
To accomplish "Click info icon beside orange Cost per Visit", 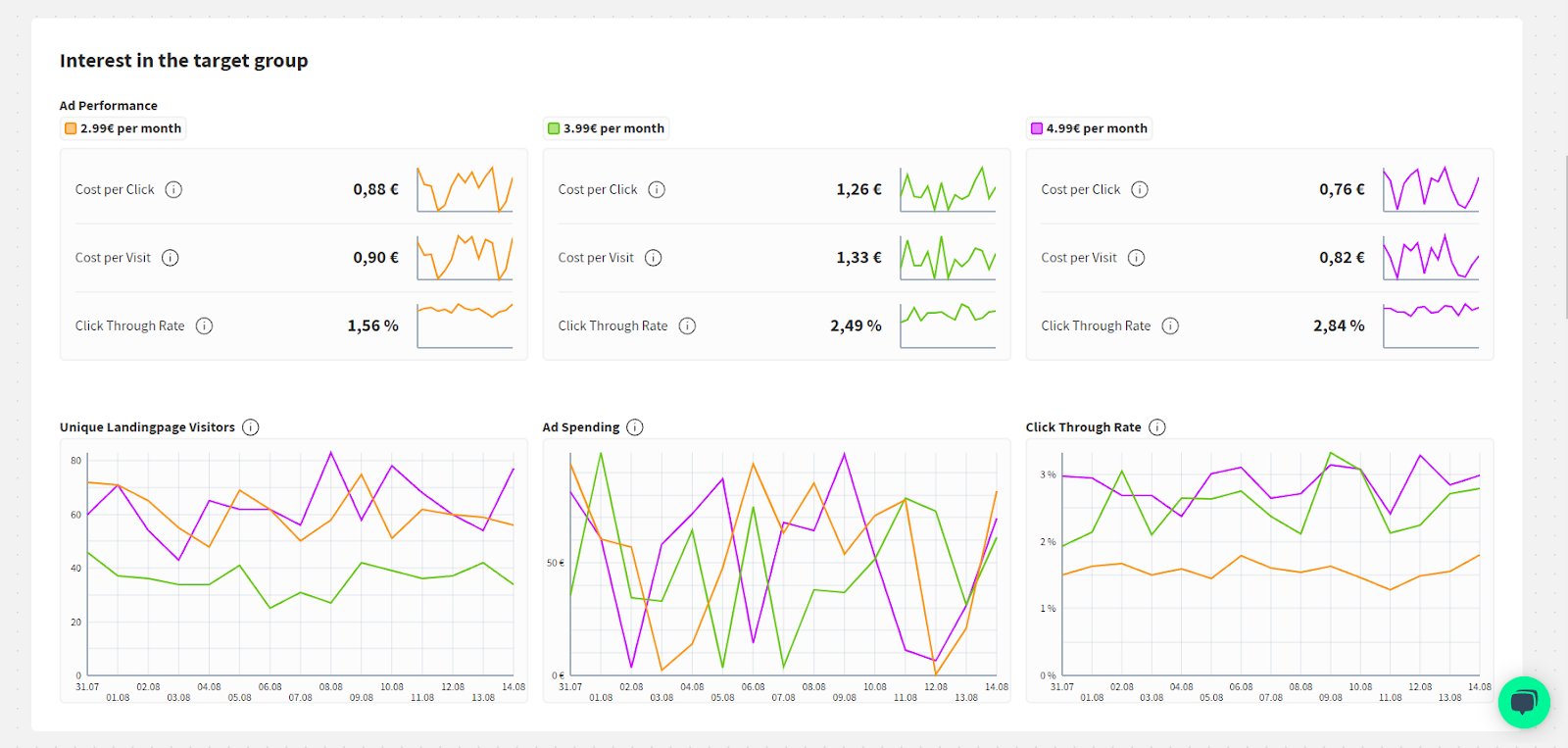I will coord(171,258).
